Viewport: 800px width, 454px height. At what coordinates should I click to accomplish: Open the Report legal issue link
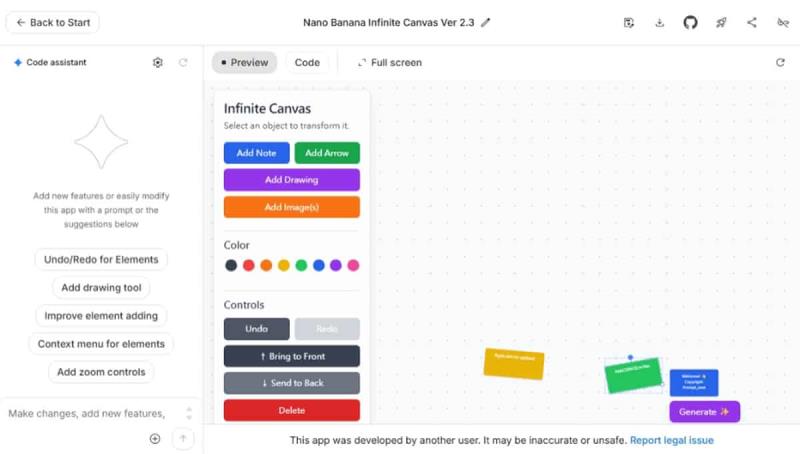click(671, 440)
